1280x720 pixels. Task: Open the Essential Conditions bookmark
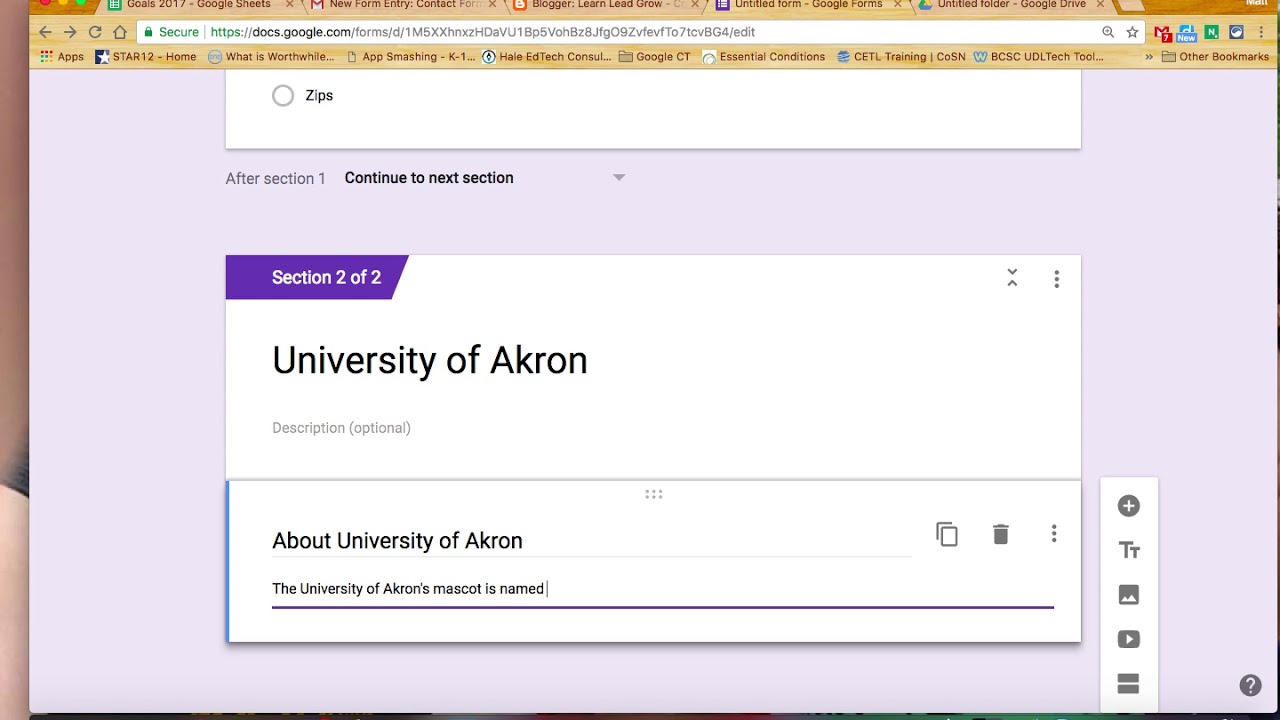pyautogui.click(x=764, y=57)
